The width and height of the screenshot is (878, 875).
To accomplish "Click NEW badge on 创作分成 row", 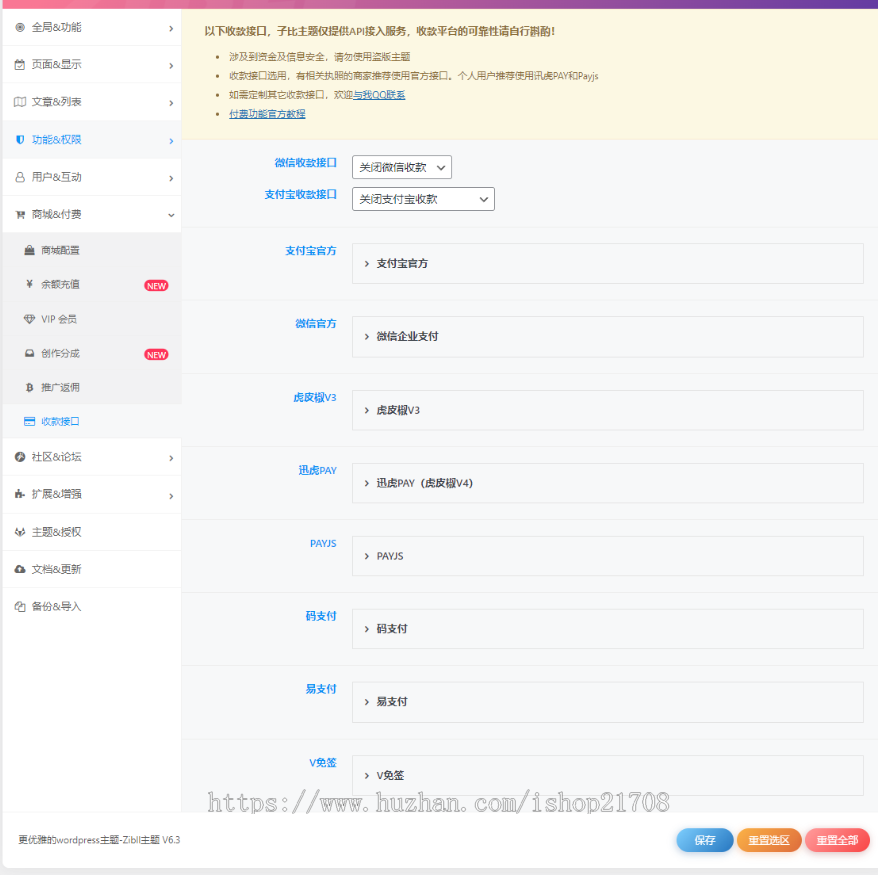I will click(156, 354).
